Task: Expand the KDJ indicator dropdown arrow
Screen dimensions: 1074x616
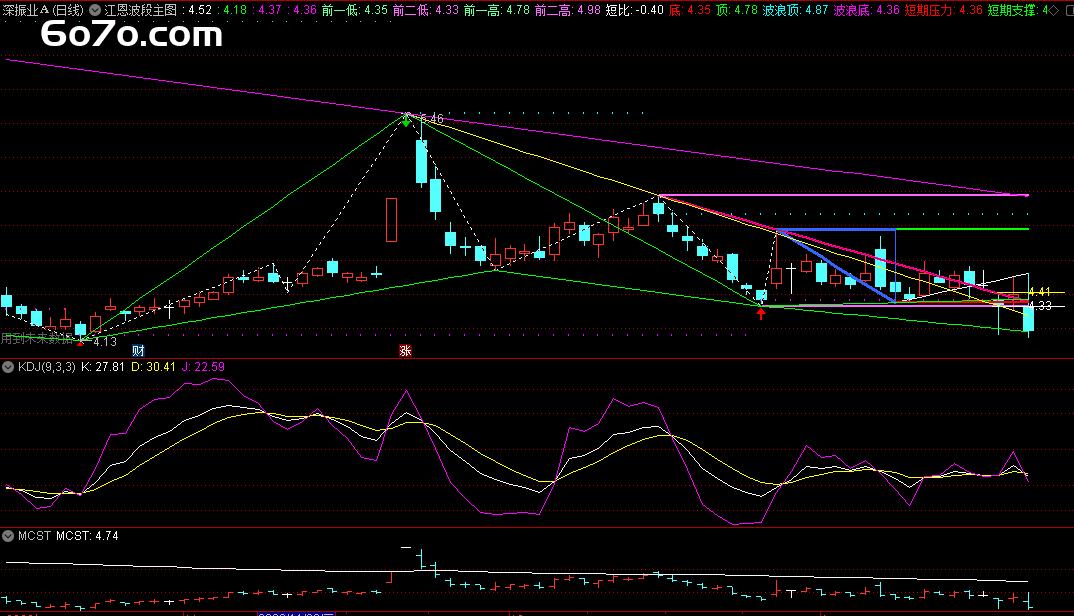Action: pyautogui.click(x=8, y=367)
